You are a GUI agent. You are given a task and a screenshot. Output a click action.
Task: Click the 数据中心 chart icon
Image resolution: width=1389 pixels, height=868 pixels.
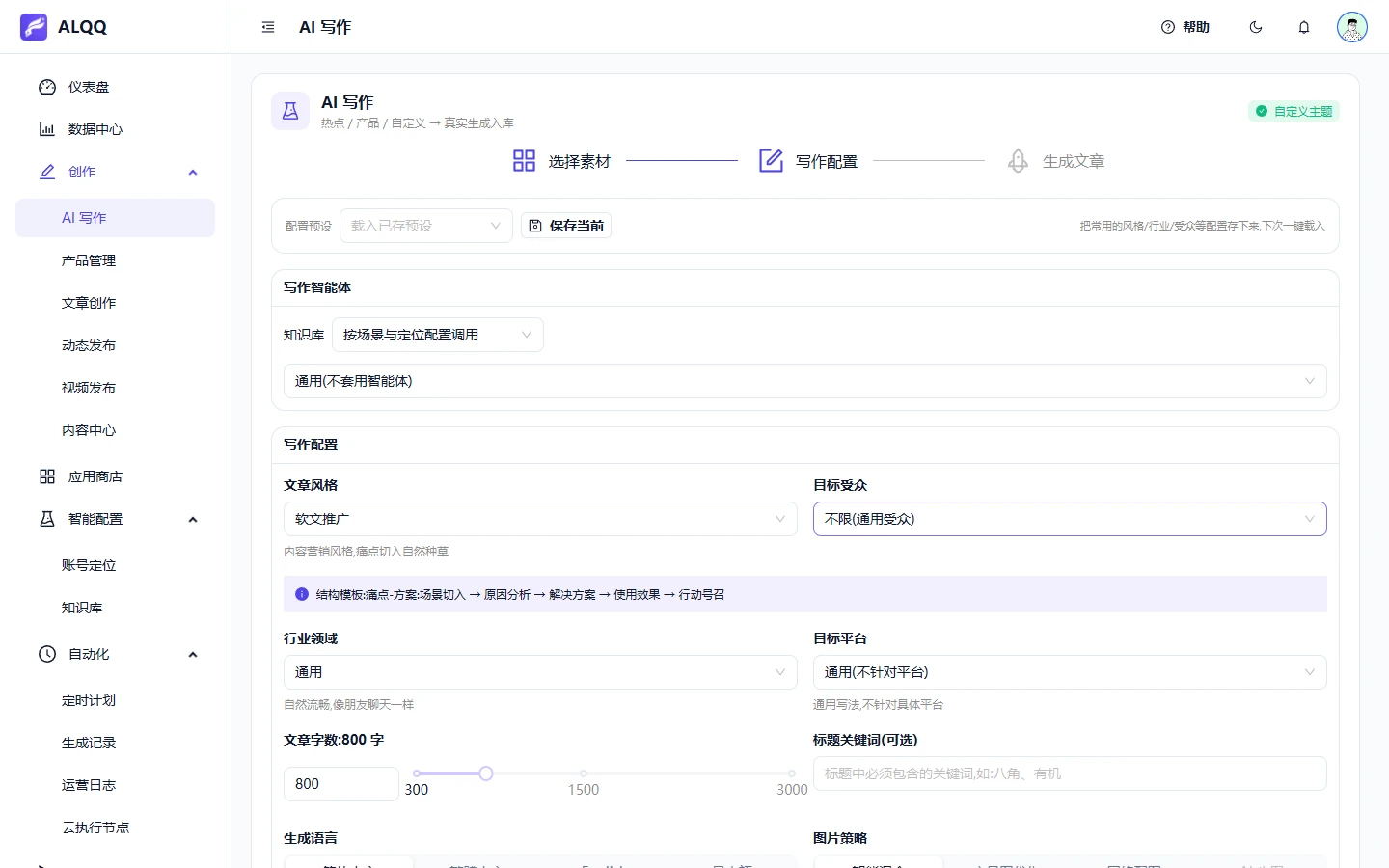[47, 129]
